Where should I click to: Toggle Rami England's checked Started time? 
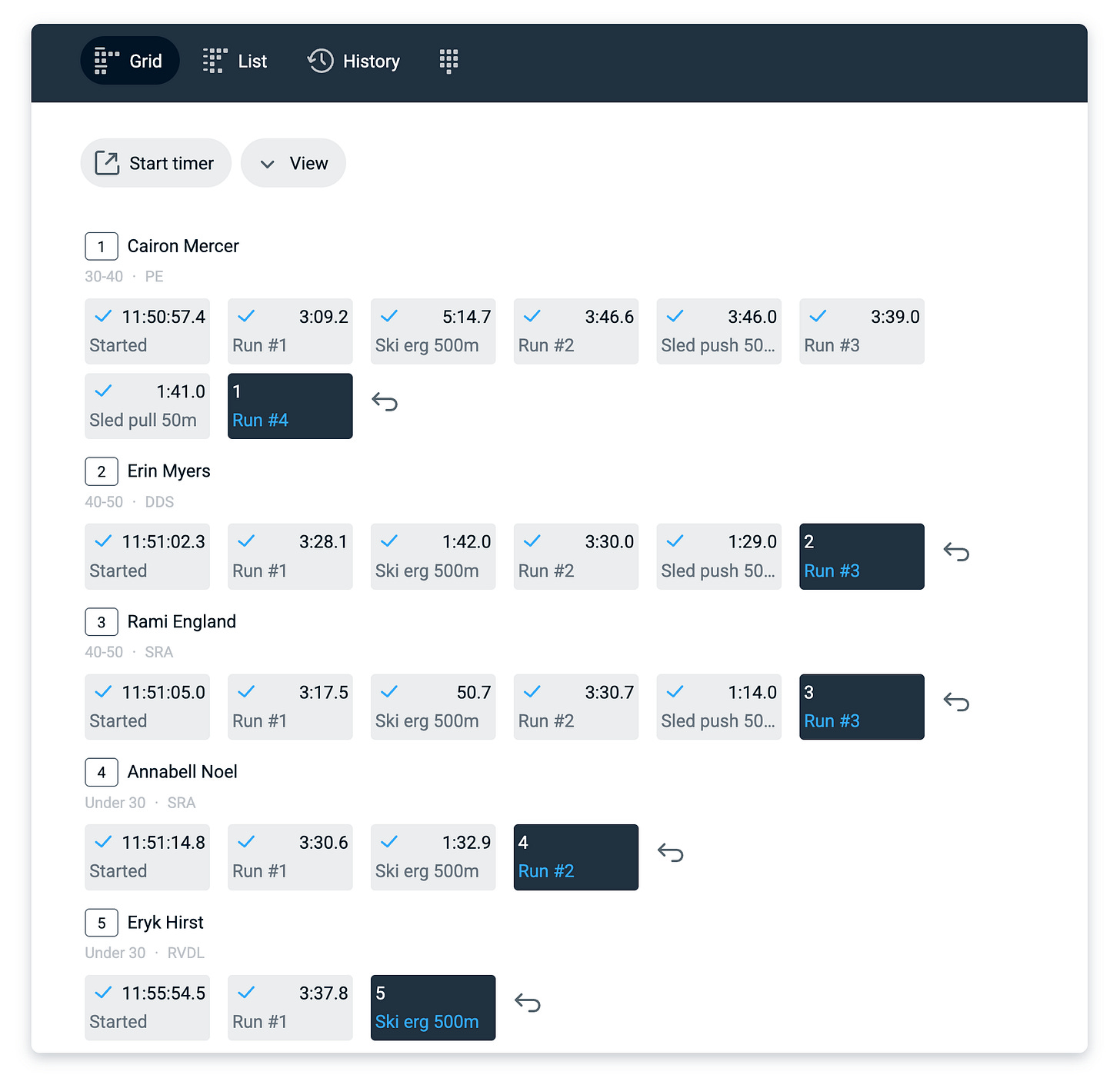point(147,707)
